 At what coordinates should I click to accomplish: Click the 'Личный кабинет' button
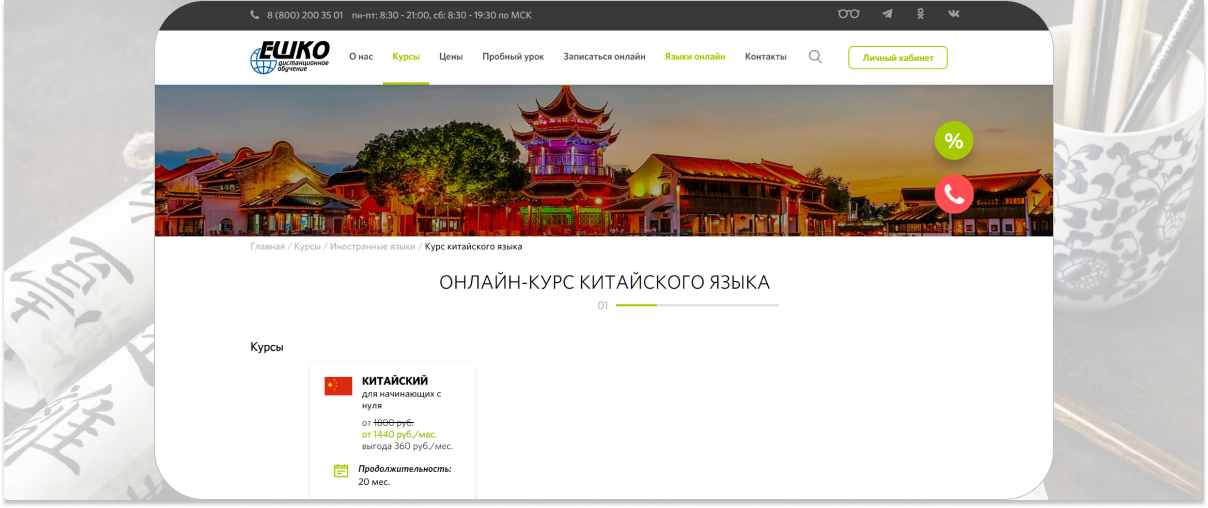pos(897,58)
